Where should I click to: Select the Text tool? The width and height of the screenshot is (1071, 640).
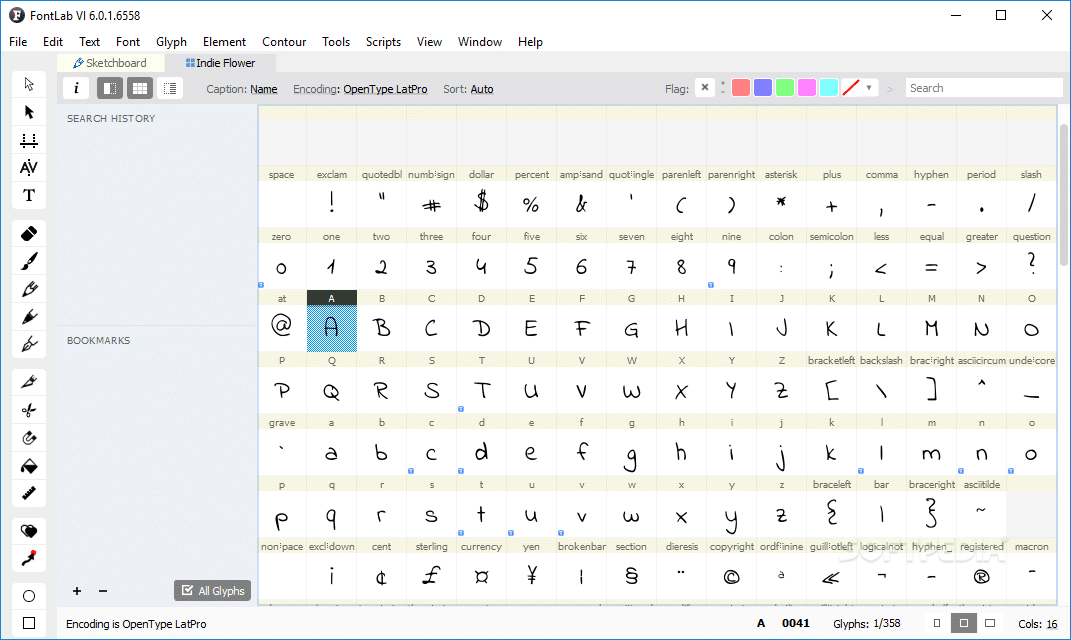point(29,195)
